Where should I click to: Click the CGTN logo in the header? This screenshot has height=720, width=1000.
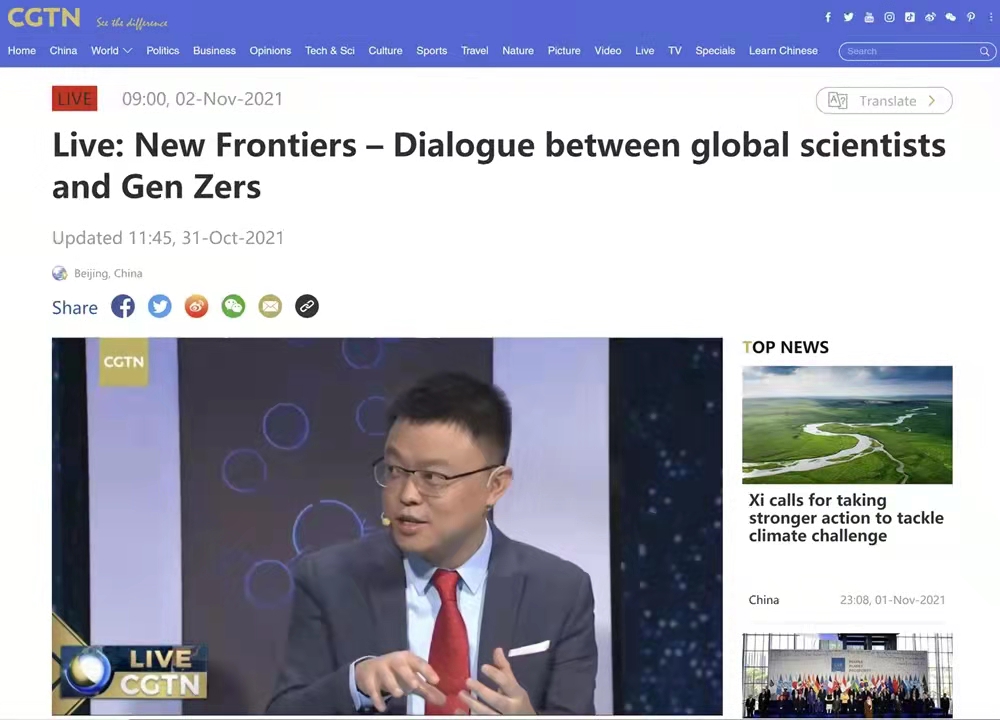pyautogui.click(x=44, y=17)
